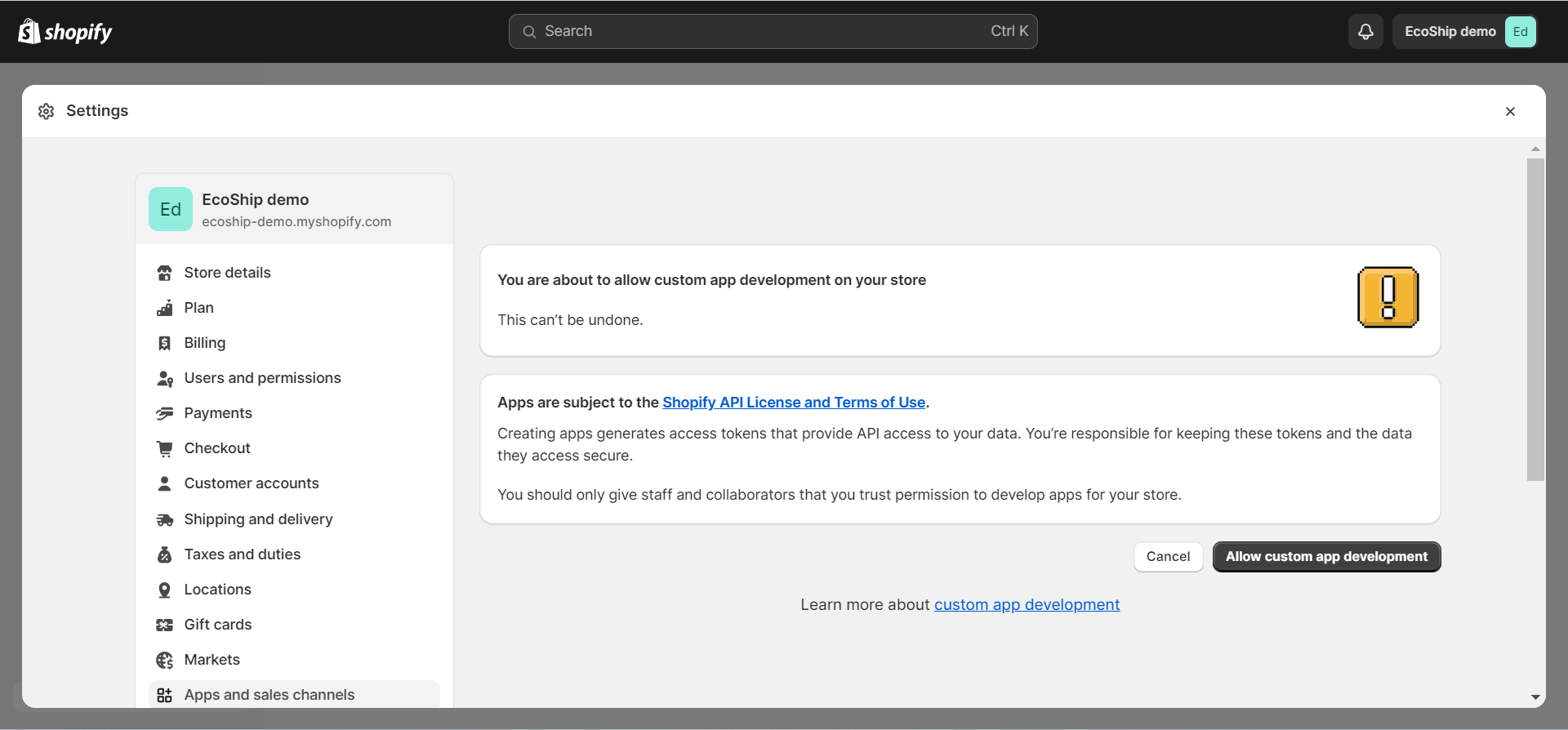Click the Customer accounts person icon
Viewport: 1568px width, 730px height.
coord(165,483)
